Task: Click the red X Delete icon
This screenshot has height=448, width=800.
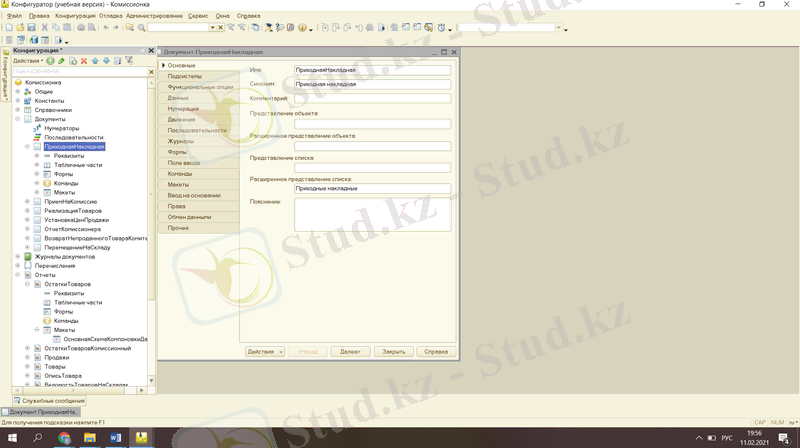Action: tap(84, 61)
